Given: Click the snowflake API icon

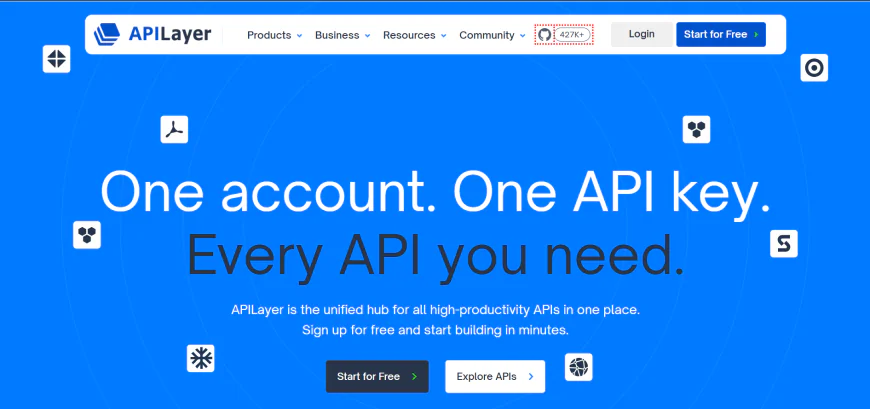Looking at the screenshot, I should tap(200, 358).
